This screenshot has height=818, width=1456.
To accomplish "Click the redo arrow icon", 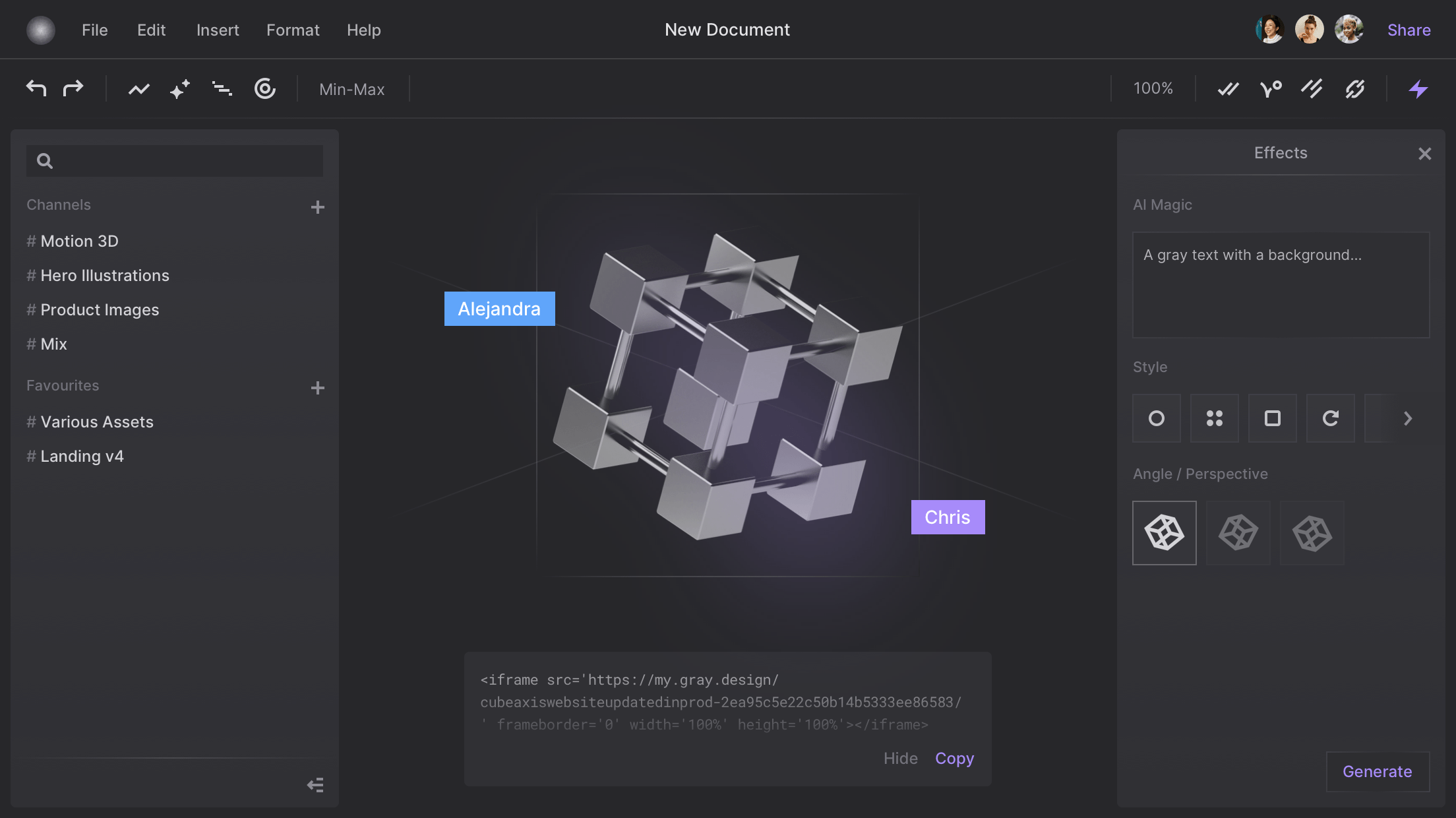I will (73, 88).
